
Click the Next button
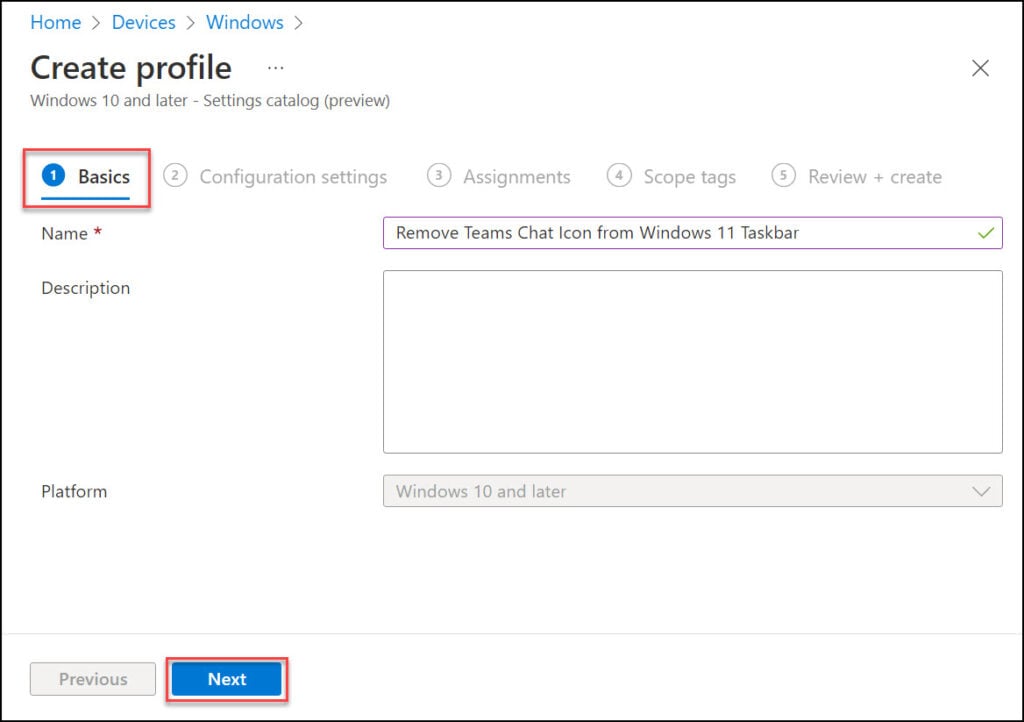tap(227, 679)
